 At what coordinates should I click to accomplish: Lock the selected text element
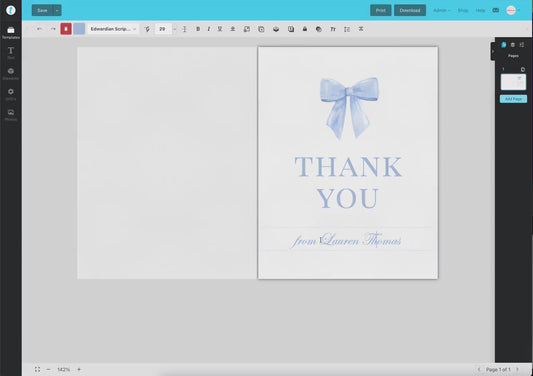(x=305, y=29)
